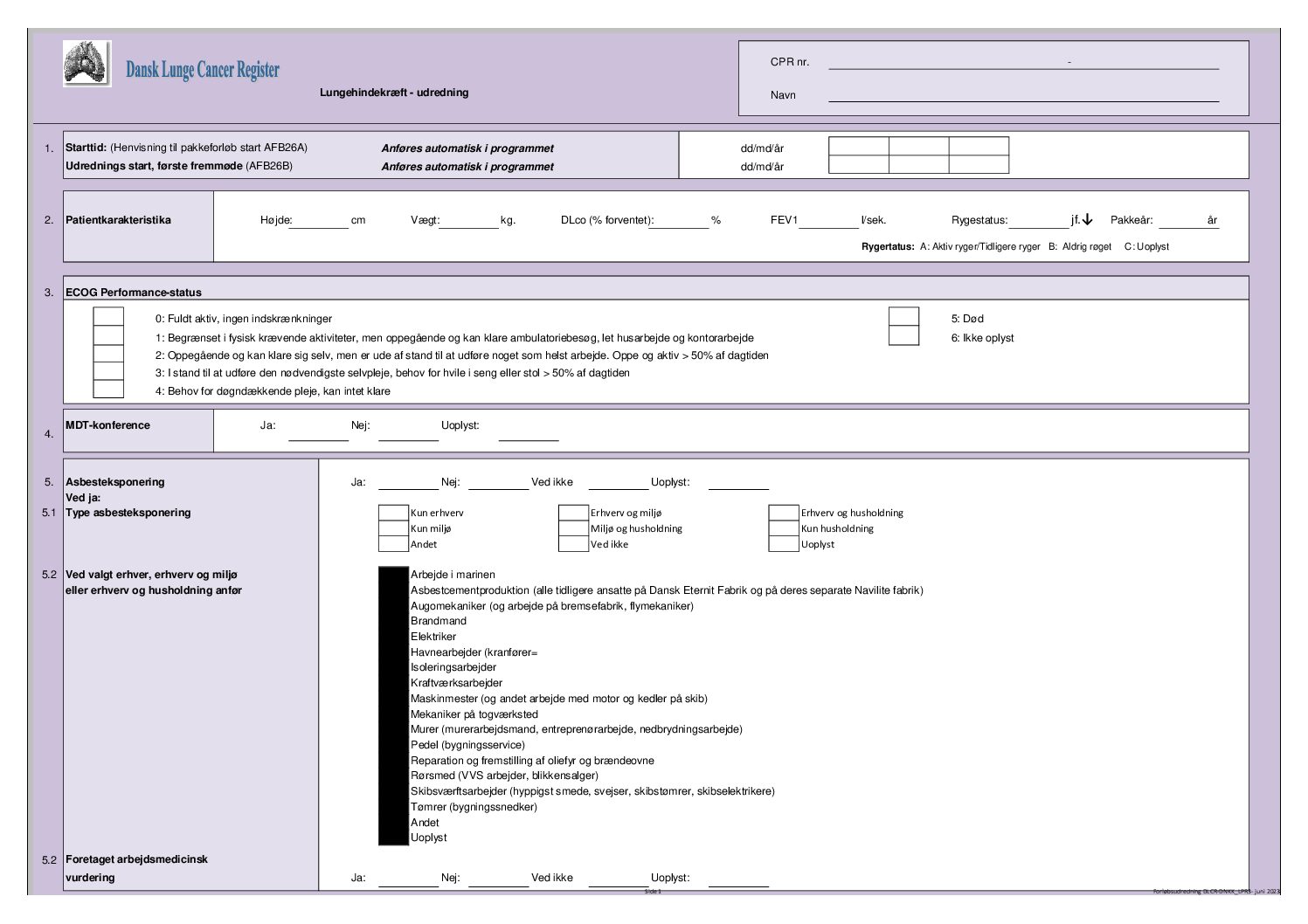Click the last date cell of the Udrednings start row
This screenshot has height=924, width=1308.
pyautogui.click(x=979, y=165)
